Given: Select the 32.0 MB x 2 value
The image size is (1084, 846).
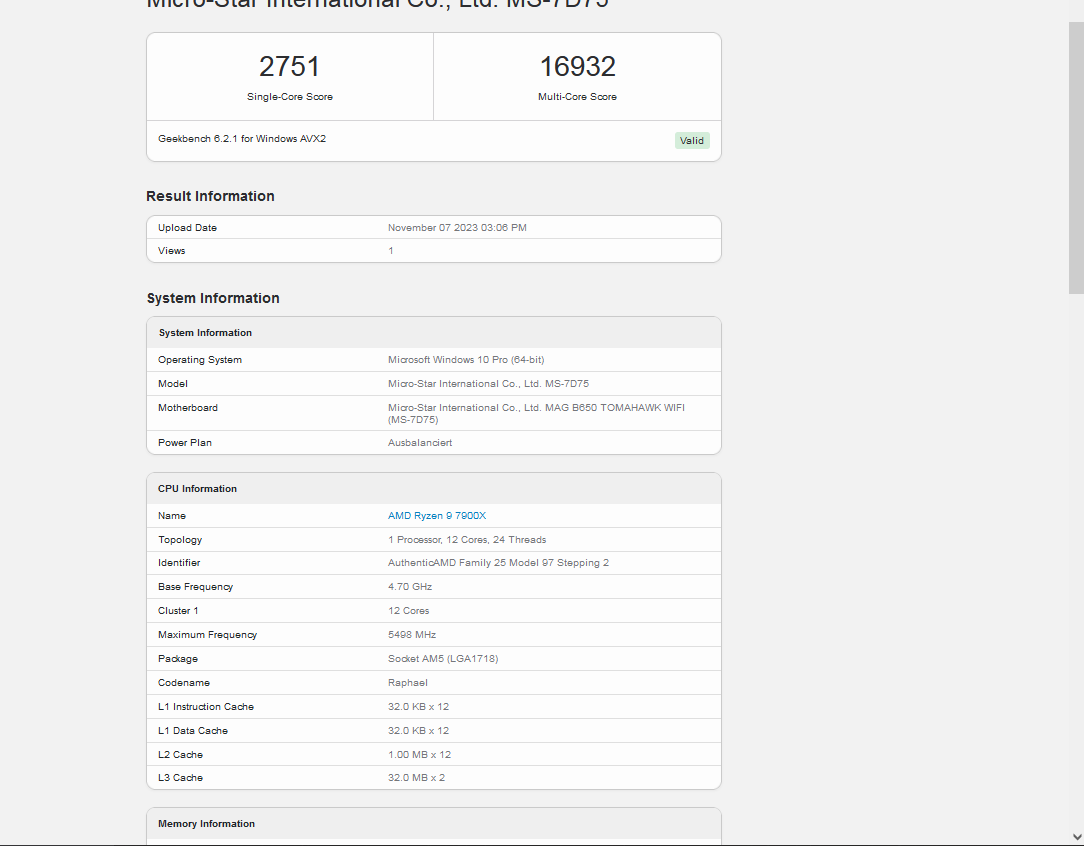Looking at the screenshot, I should click(x=417, y=778).
